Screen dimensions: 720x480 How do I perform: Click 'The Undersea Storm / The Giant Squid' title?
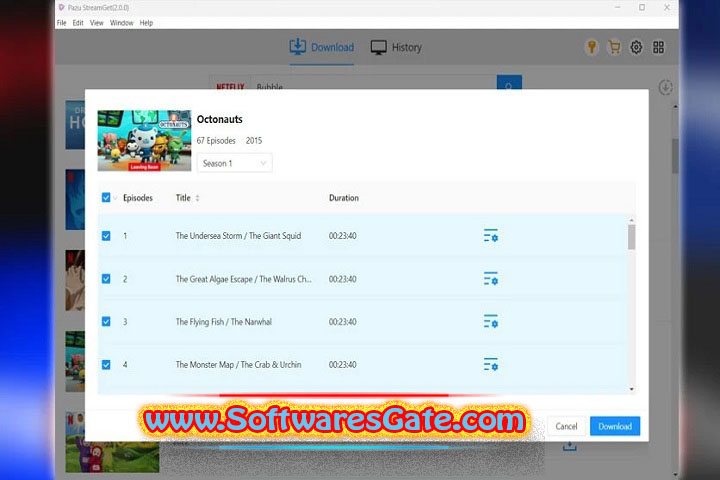pos(238,236)
